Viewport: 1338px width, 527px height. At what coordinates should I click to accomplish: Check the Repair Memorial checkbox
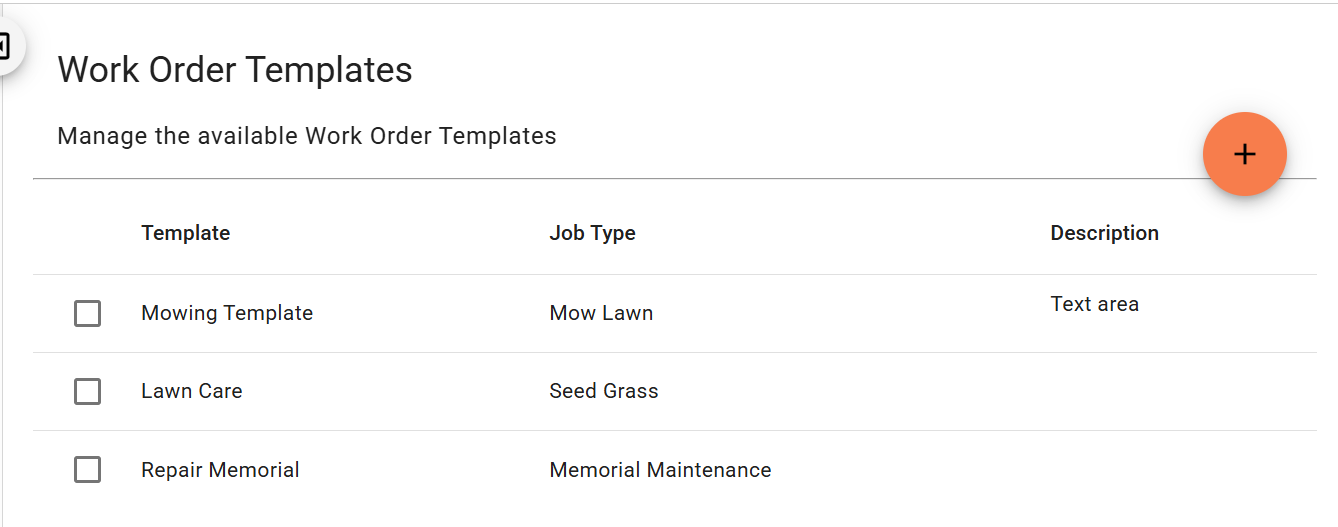point(87,470)
